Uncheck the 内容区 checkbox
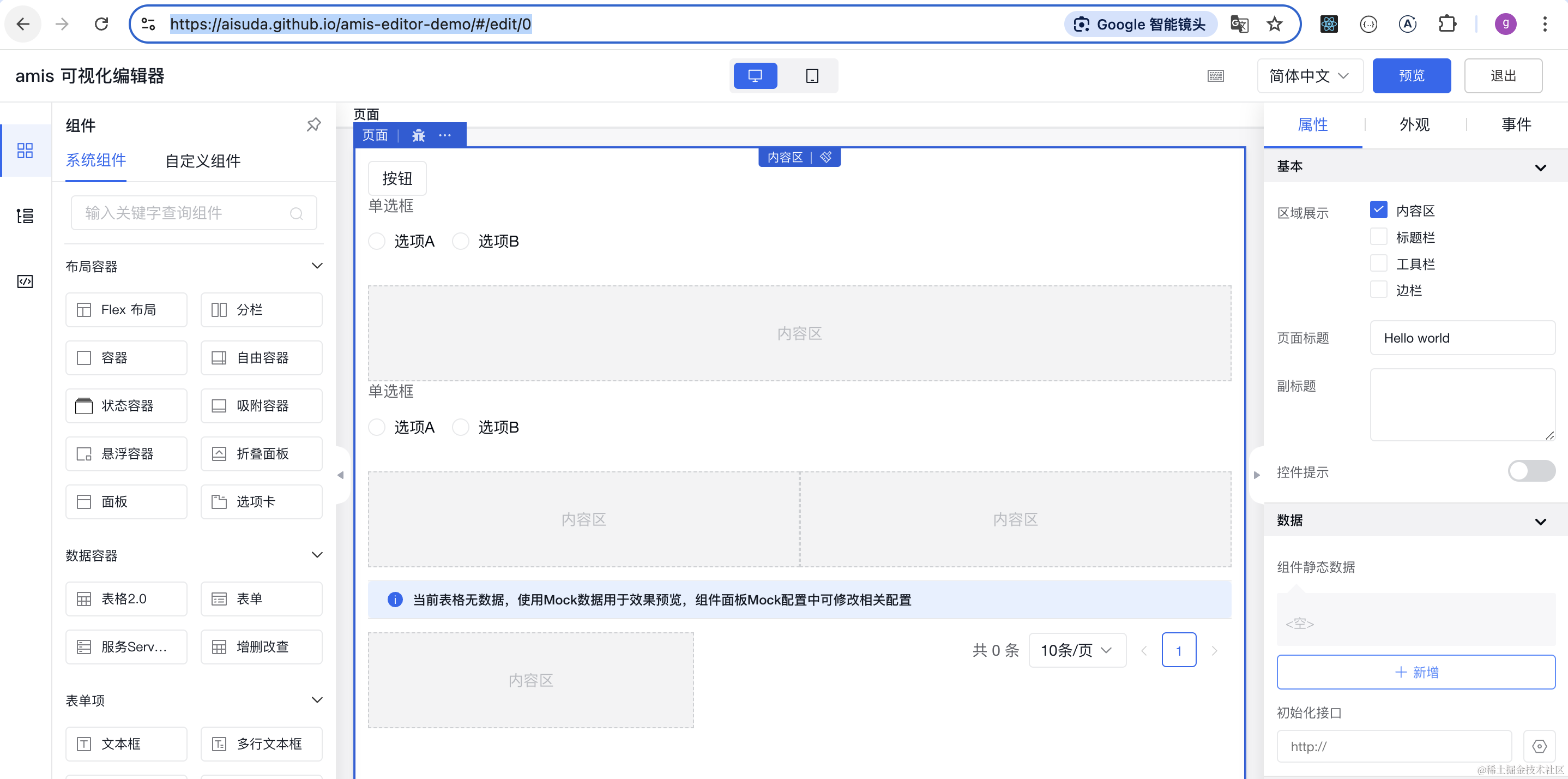The image size is (1568, 779). (1378, 210)
